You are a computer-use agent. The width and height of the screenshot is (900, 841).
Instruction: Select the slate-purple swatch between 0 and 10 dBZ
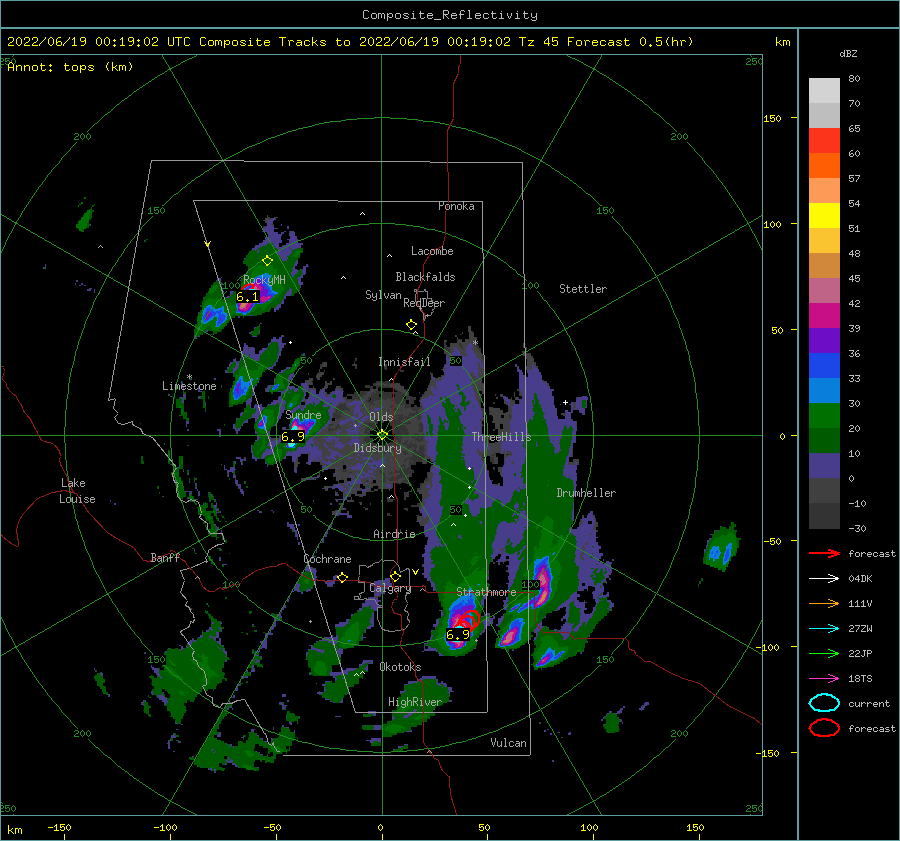824,466
